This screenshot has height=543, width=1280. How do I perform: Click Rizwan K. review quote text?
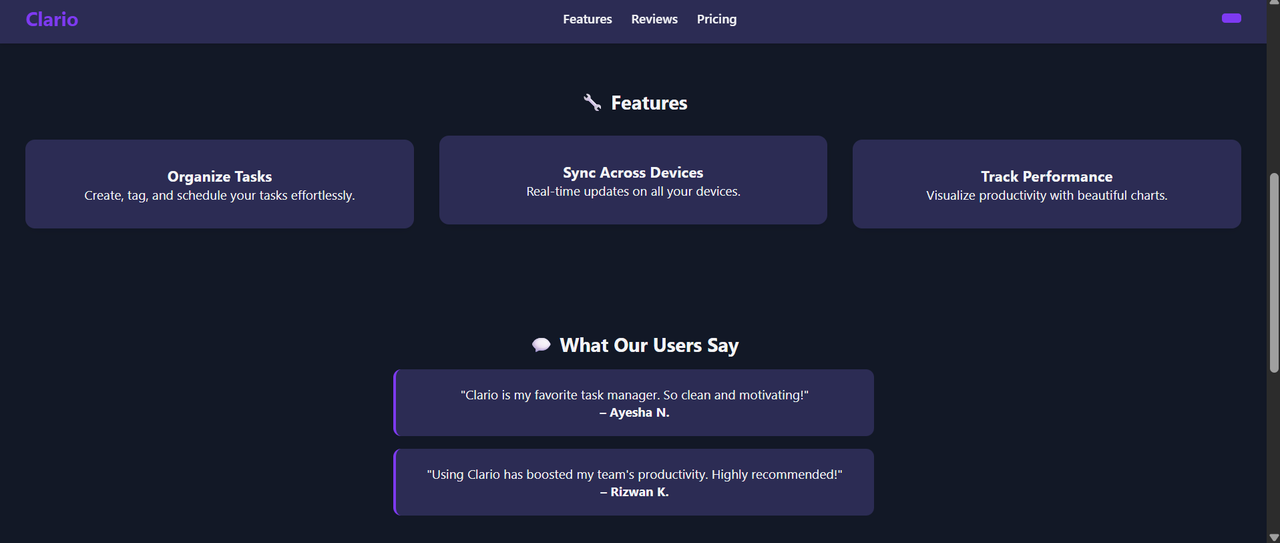pos(634,474)
